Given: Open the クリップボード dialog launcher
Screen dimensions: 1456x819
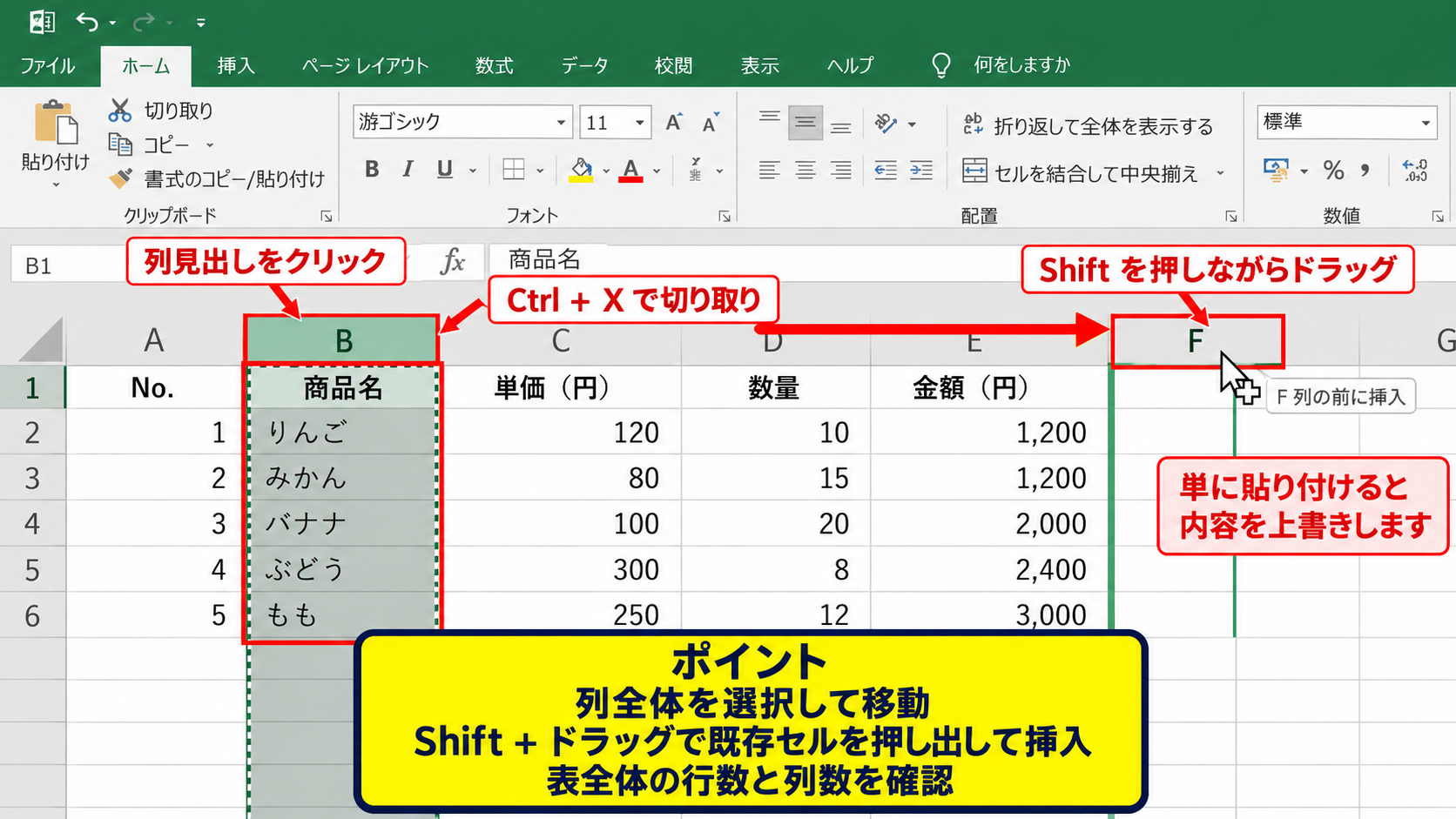Looking at the screenshot, I should (327, 217).
